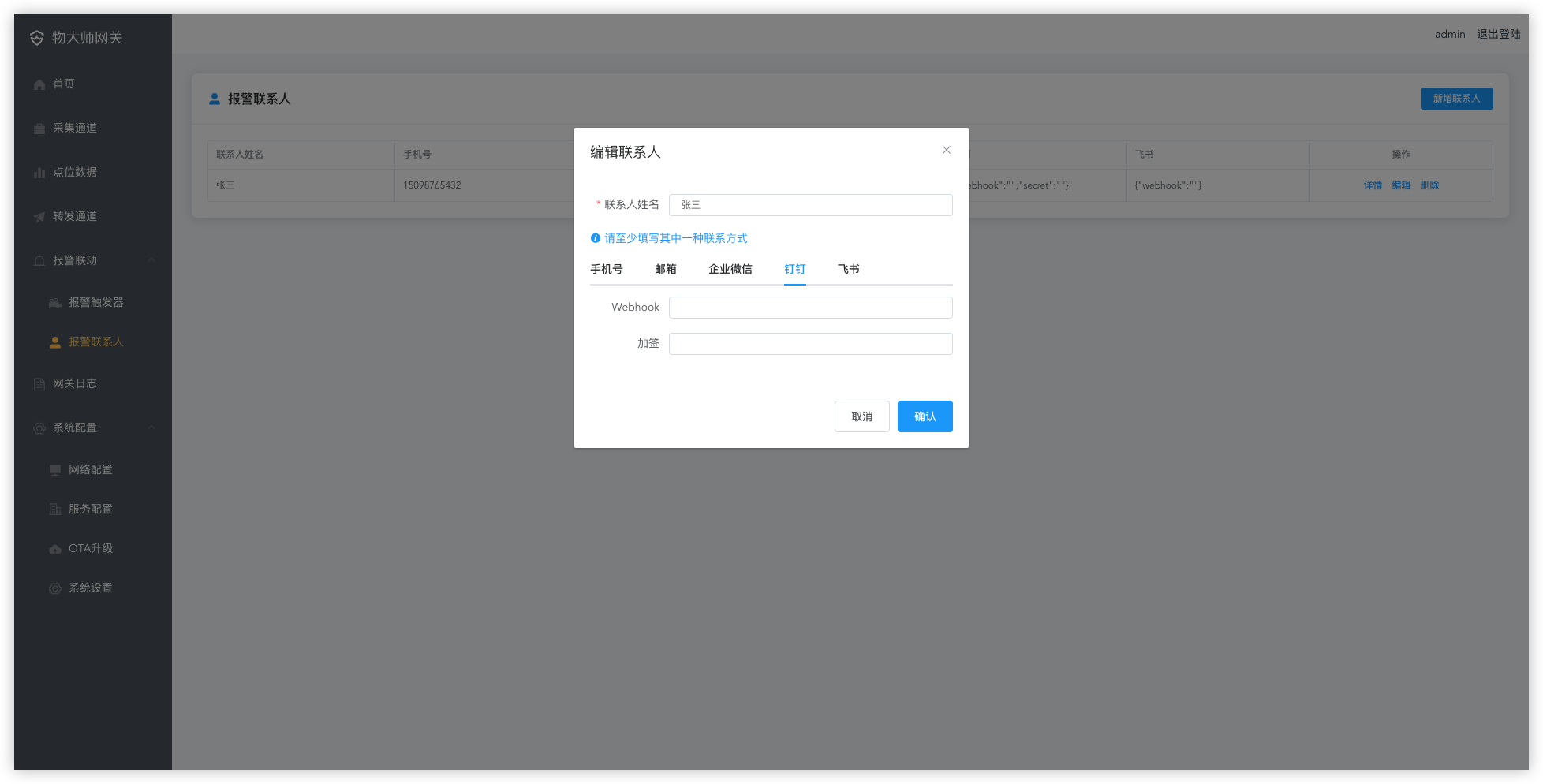Open the 邮箱 tab

coord(665,269)
